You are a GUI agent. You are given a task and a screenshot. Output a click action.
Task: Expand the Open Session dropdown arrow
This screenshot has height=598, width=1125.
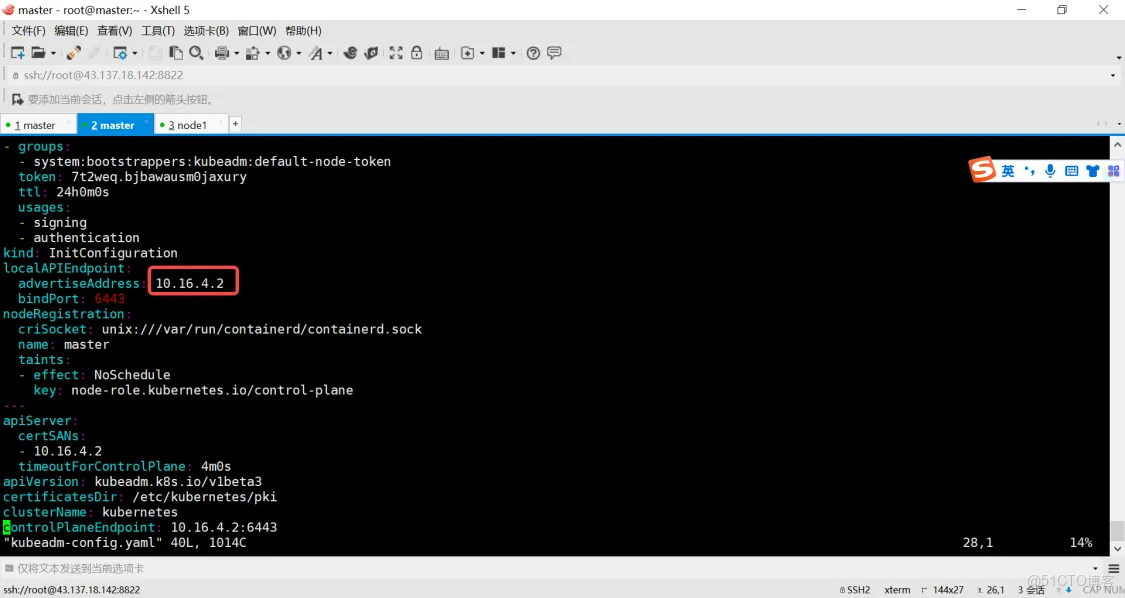coord(53,54)
